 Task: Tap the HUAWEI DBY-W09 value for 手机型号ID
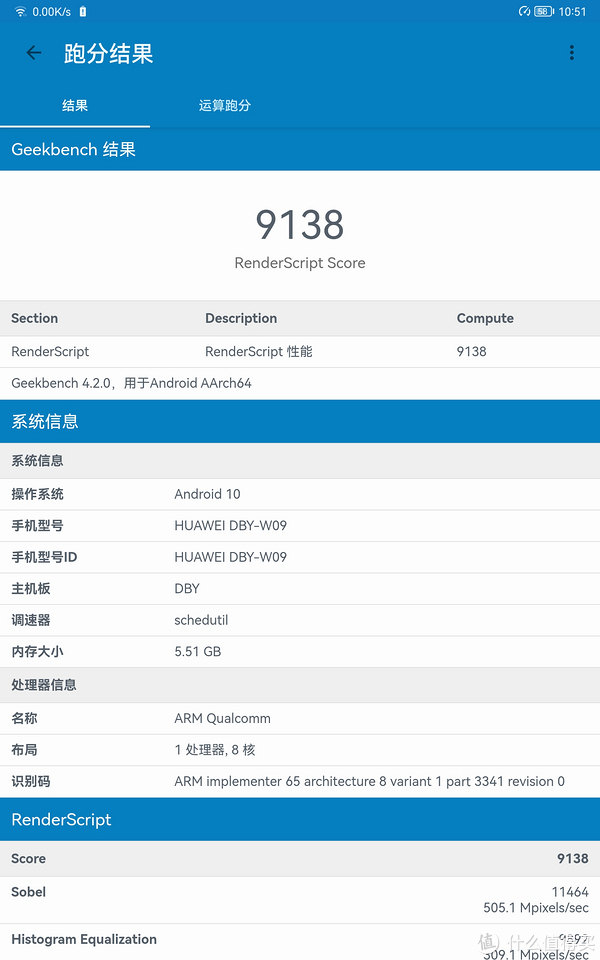pyautogui.click(x=231, y=557)
